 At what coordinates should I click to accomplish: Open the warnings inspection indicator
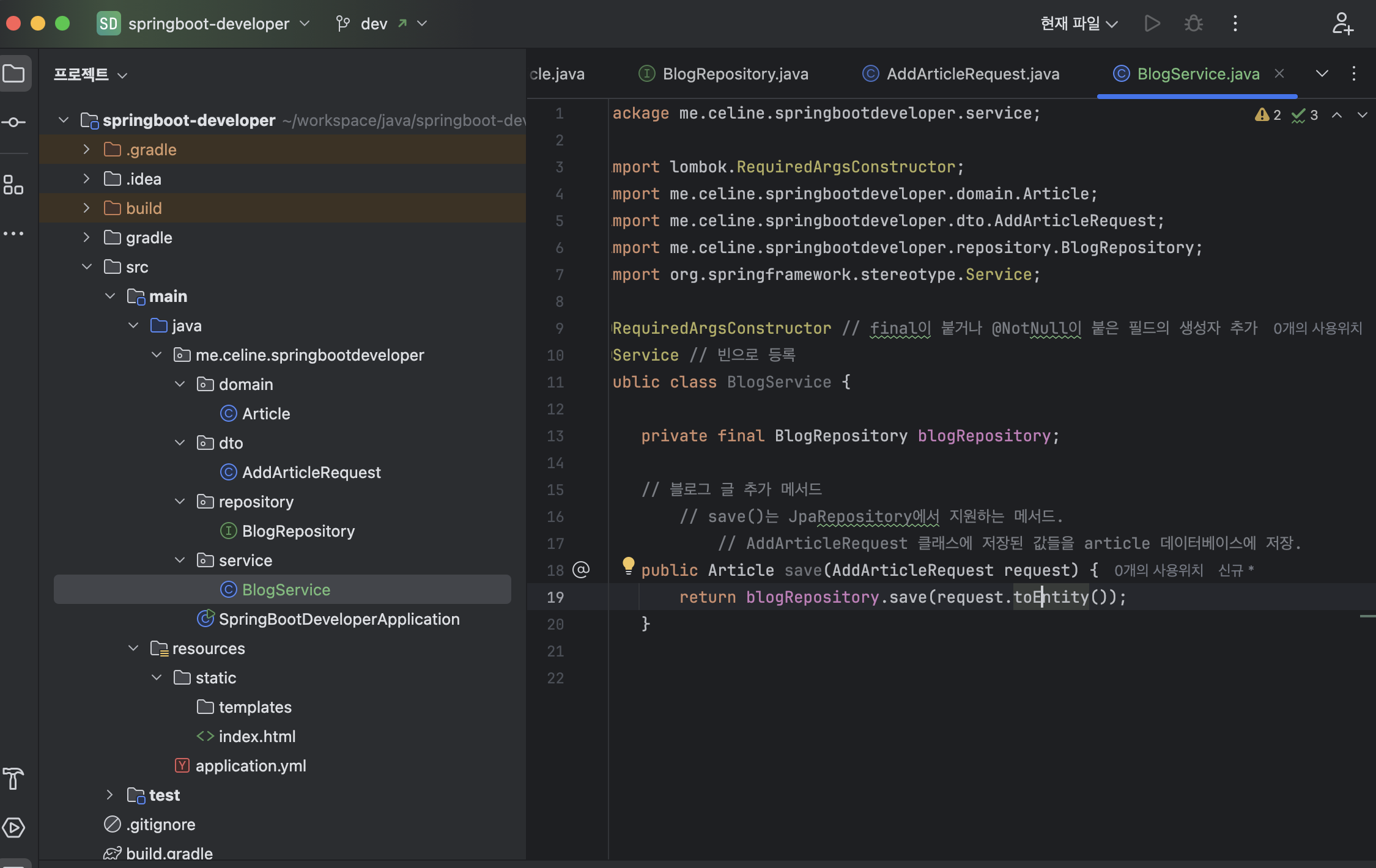pyautogui.click(x=1268, y=115)
